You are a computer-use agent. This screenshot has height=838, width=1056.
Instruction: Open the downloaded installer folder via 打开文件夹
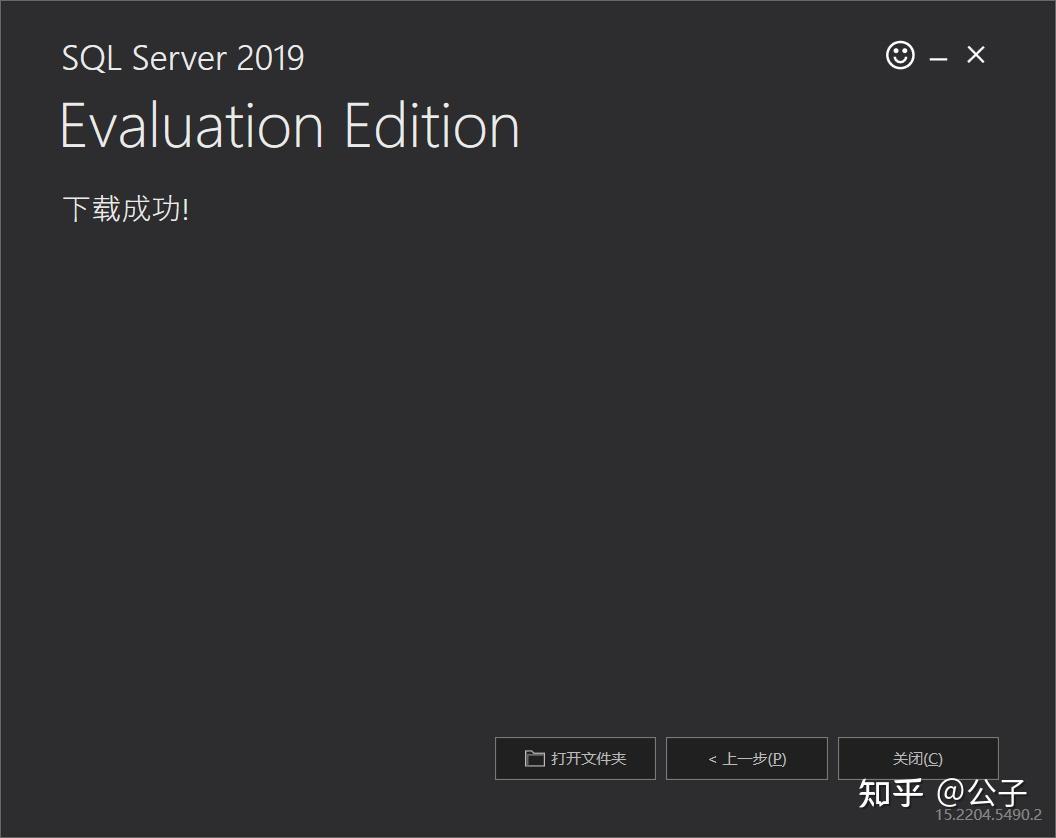(575, 758)
